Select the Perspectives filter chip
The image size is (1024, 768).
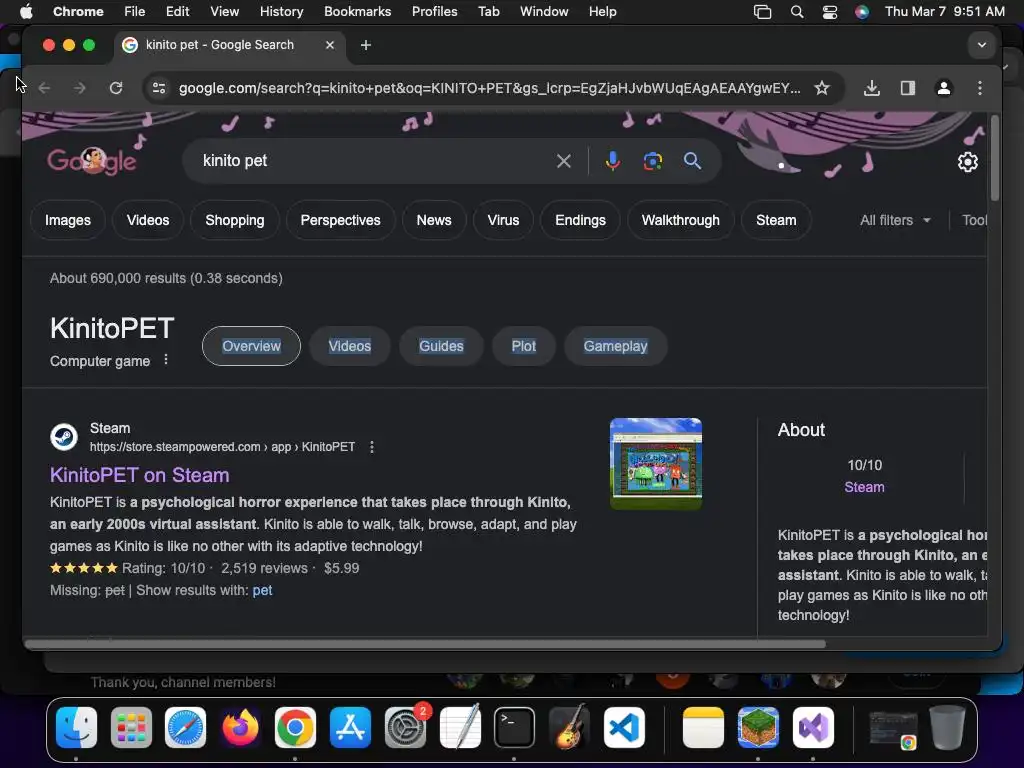340,220
